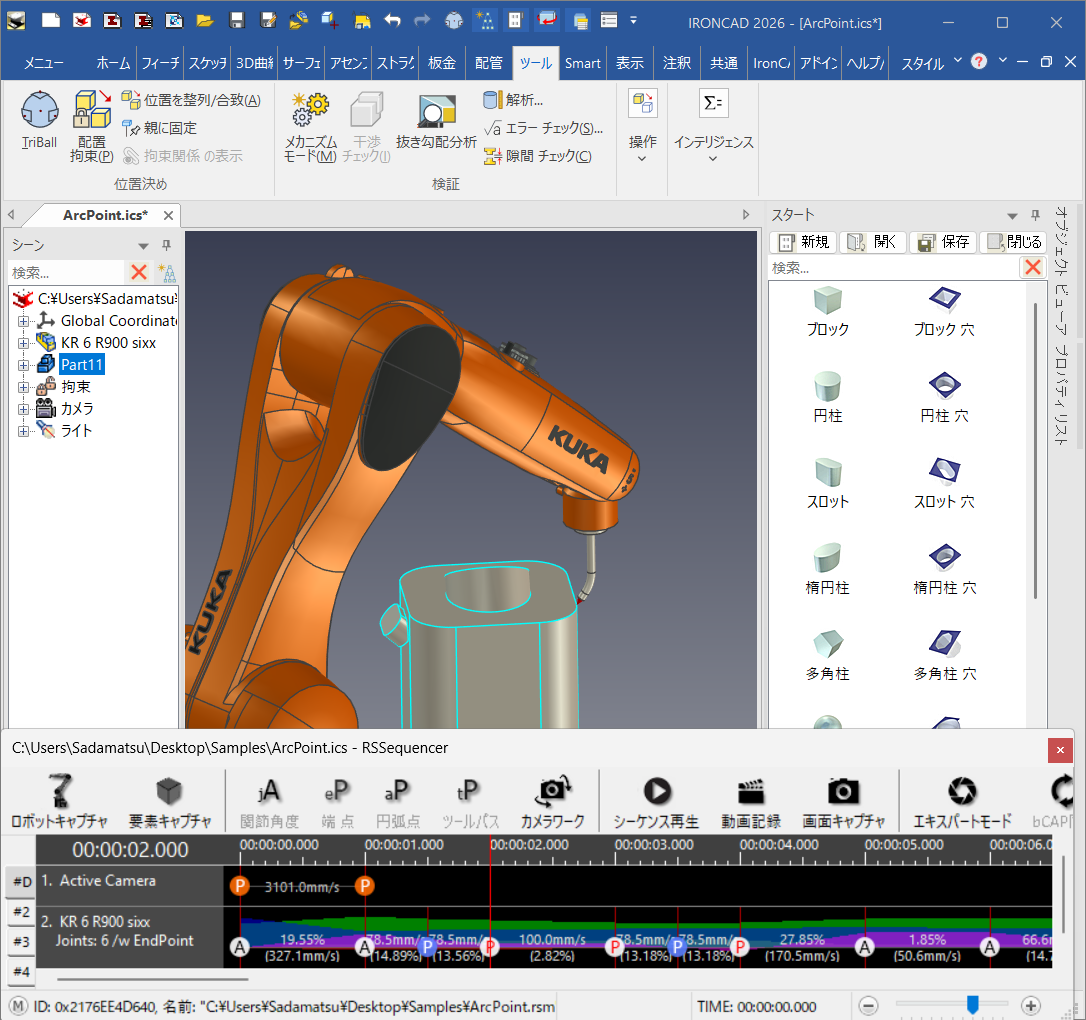Select the 楕円柱 穴 shape
This screenshot has height=1020, width=1086.
(944, 569)
